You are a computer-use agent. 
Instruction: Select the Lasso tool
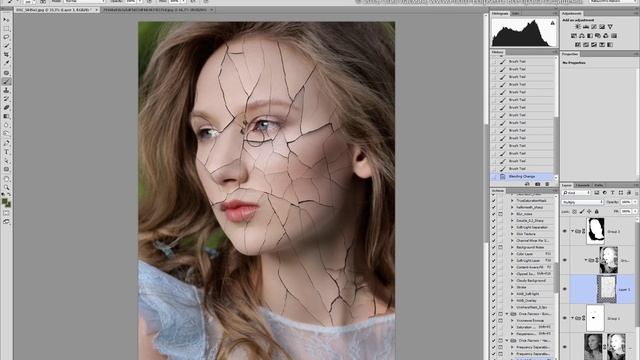click(x=6, y=37)
